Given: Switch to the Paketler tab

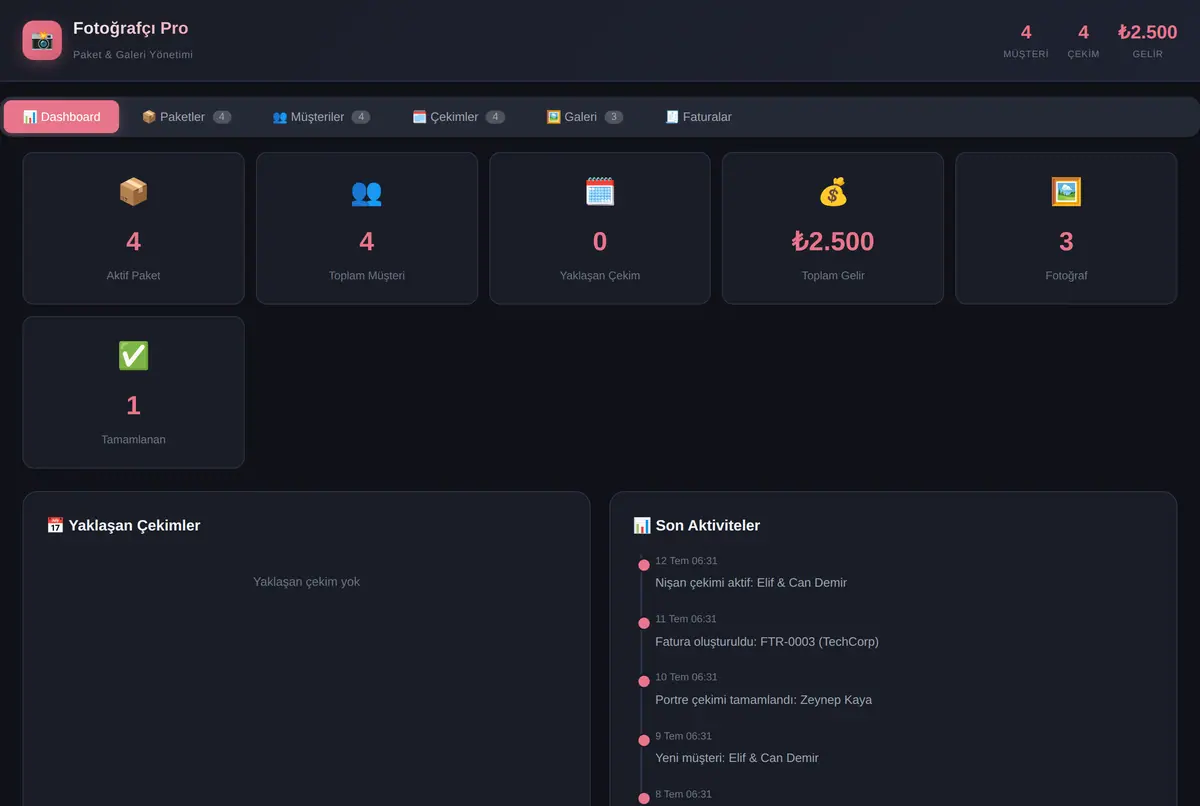Looking at the screenshot, I should [186, 117].
